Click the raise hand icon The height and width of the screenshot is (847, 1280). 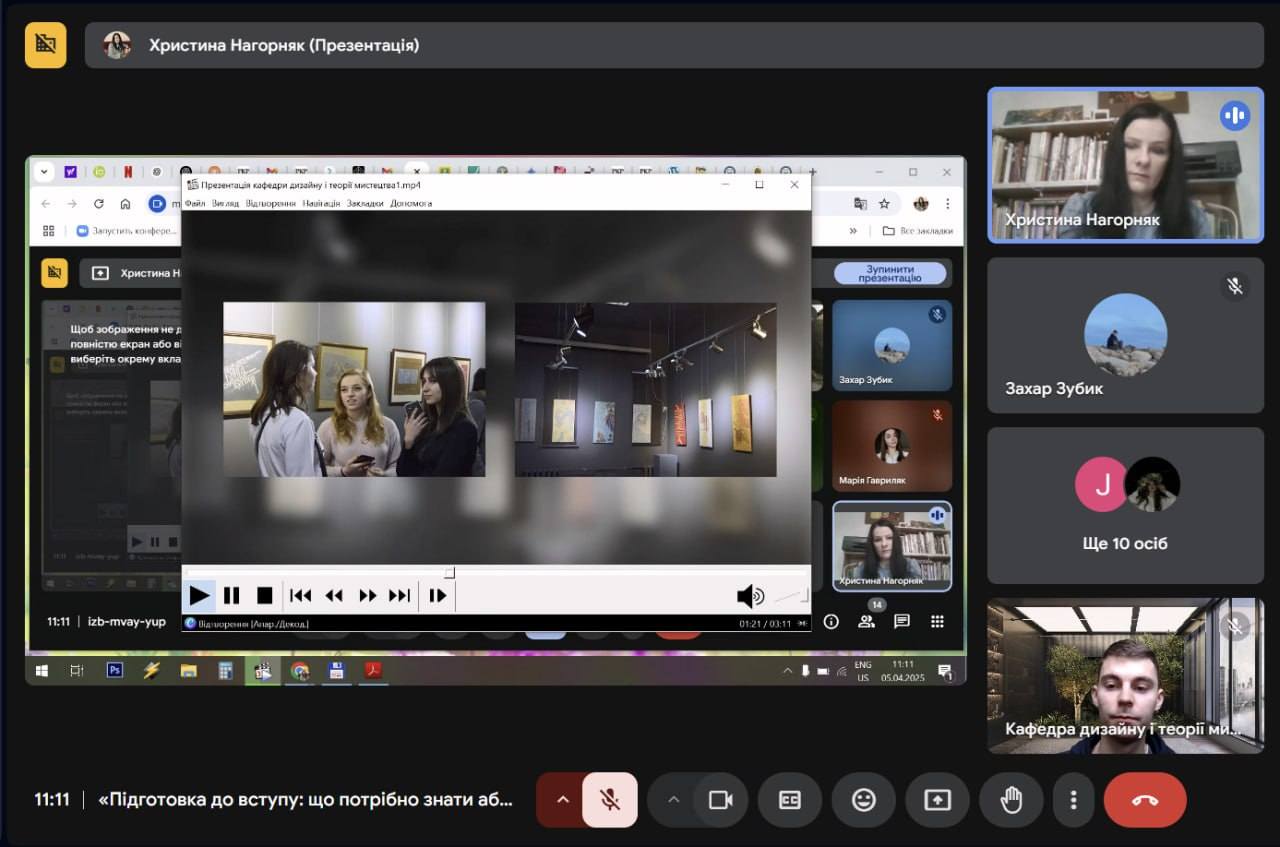tap(1011, 800)
